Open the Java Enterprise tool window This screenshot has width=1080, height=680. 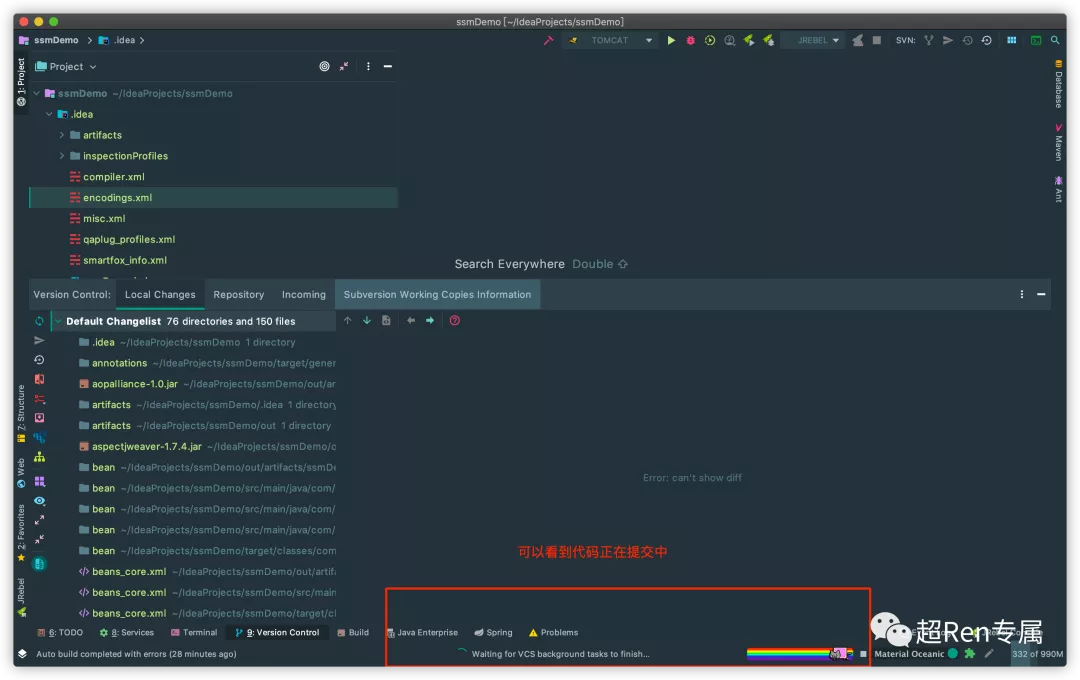(422, 632)
